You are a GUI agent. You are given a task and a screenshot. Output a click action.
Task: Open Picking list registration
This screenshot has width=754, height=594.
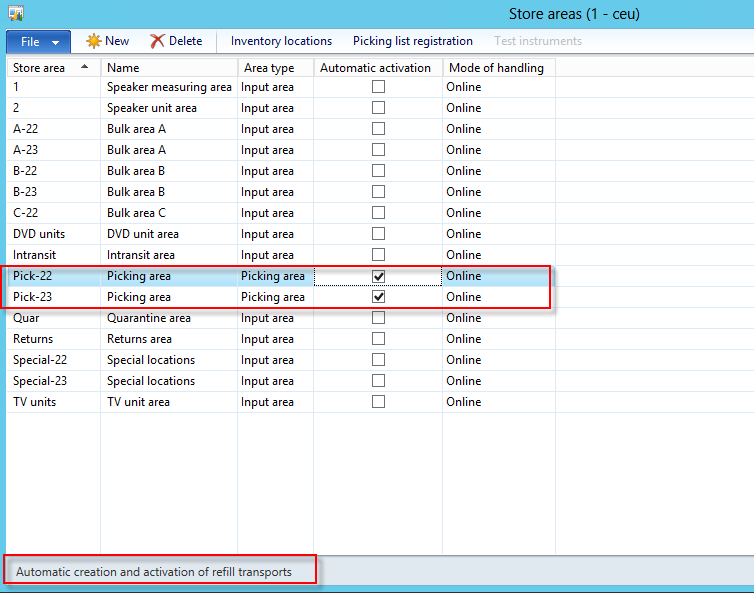pos(412,41)
